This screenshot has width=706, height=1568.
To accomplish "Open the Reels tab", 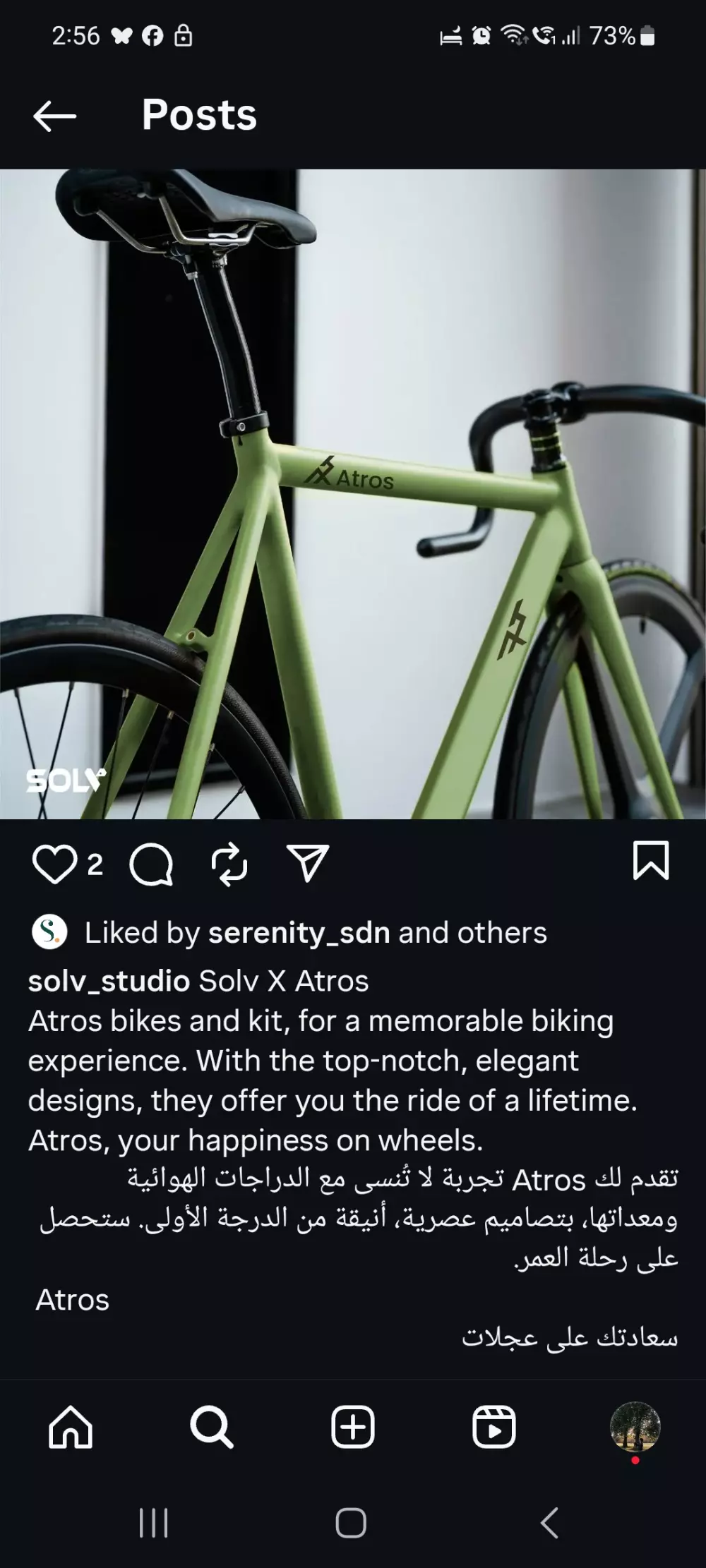I will coord(494,1427).
